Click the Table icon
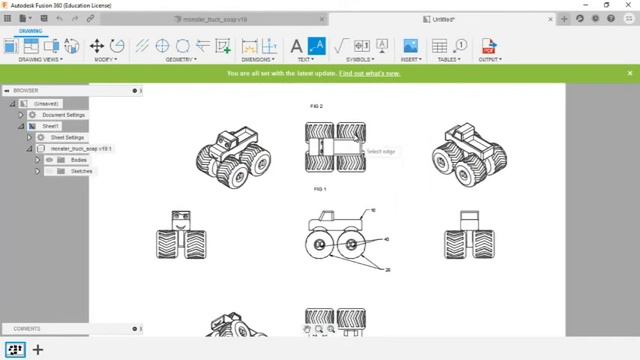This screenshot has width=640, height=360. 440,46
